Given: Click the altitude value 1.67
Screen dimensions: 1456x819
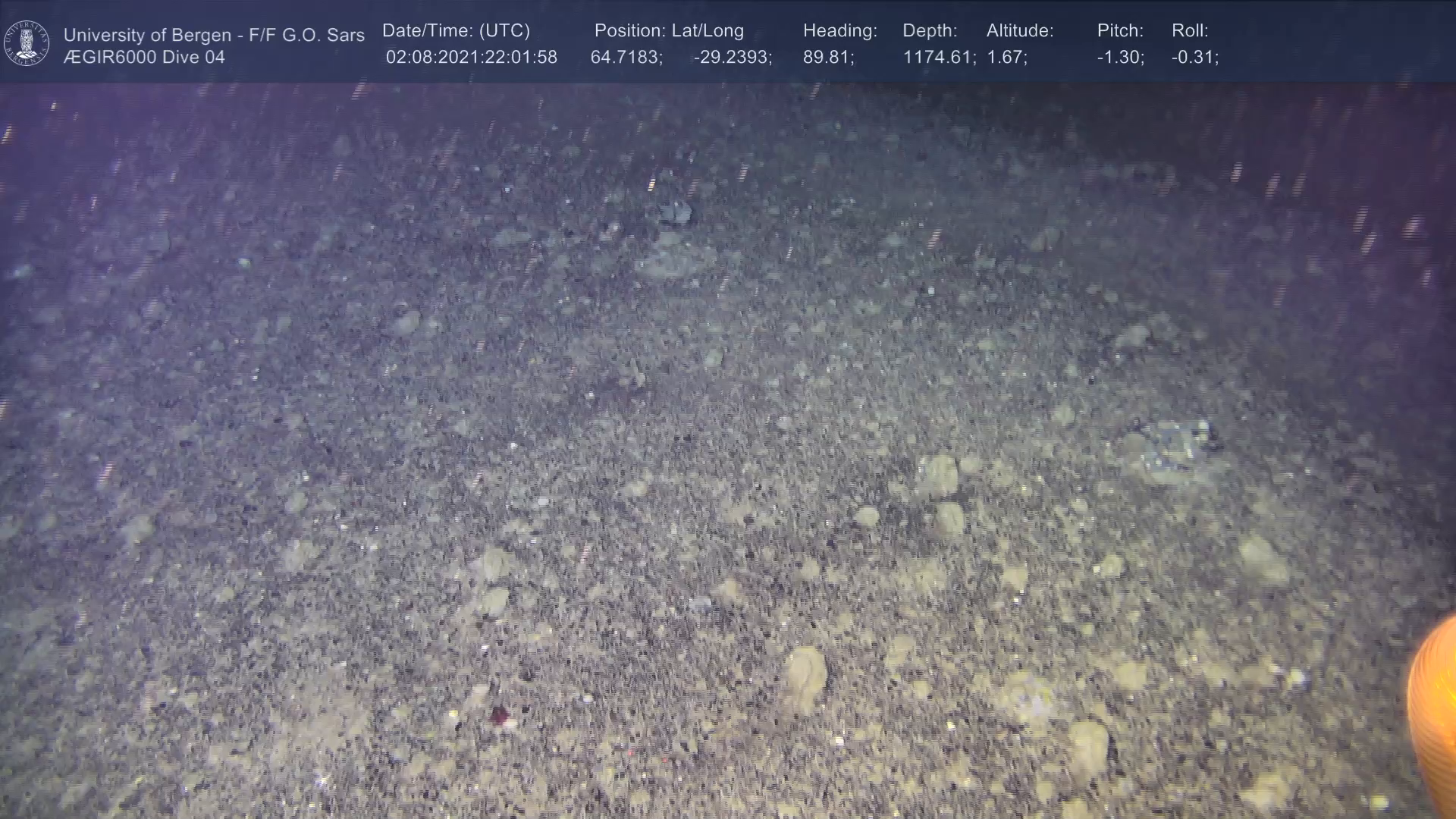Looking at the screenshot, I should click(x=1006, y=58).
